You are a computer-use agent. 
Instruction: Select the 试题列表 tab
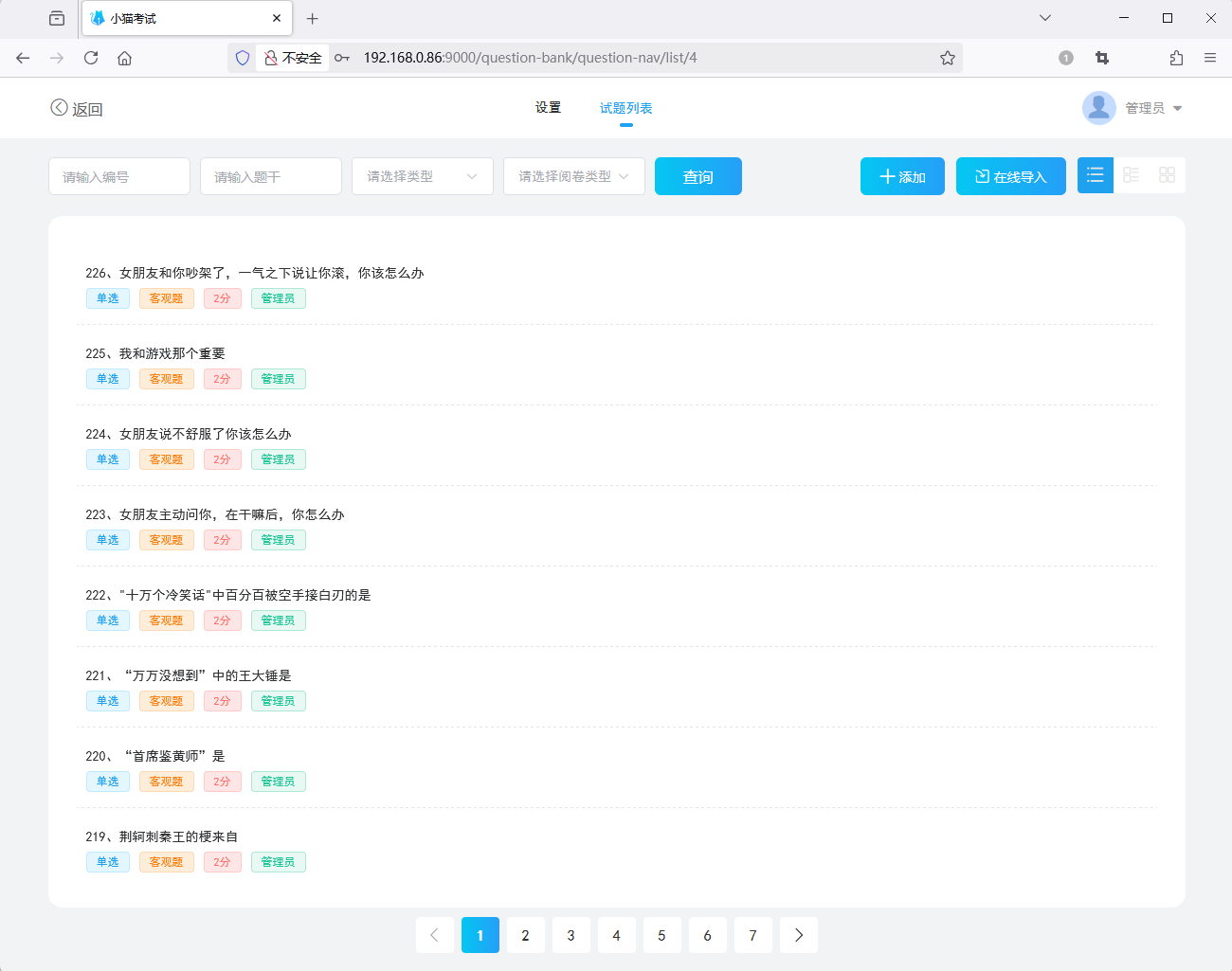click(625, 107)
